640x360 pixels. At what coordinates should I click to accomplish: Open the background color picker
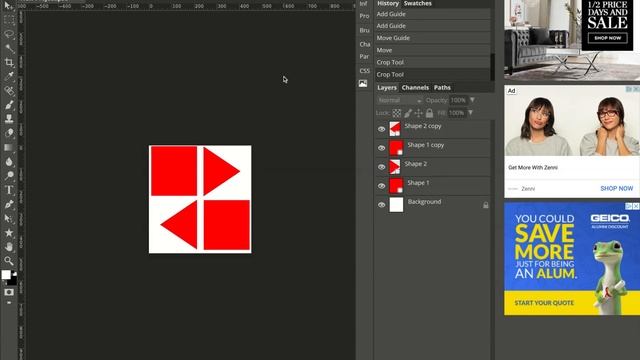coord(13,281)
